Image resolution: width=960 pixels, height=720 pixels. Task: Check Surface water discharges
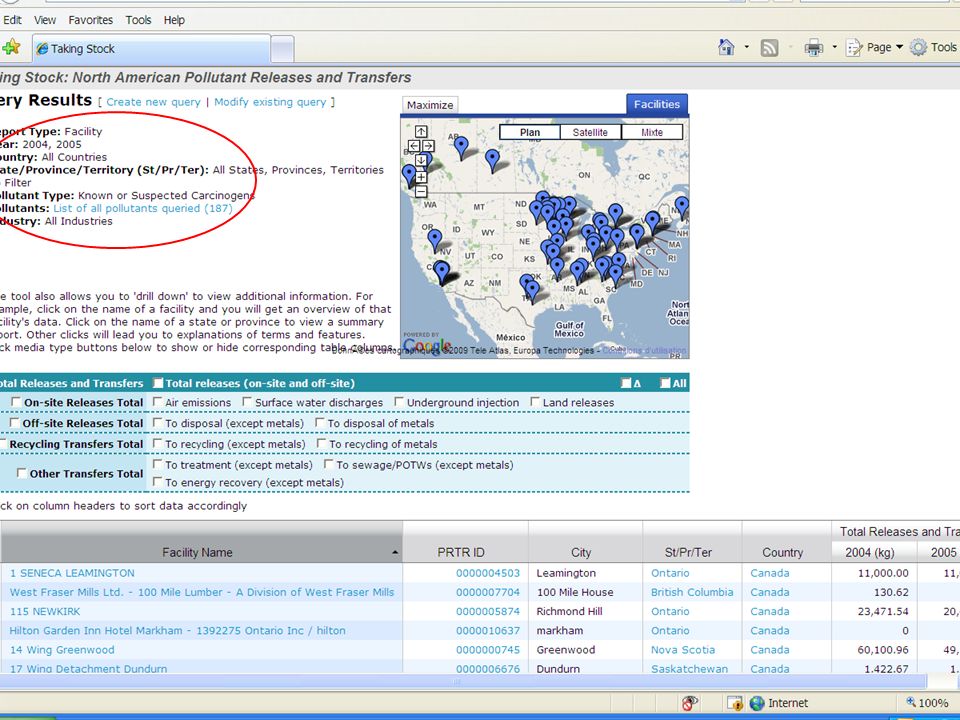click(247, 402)
